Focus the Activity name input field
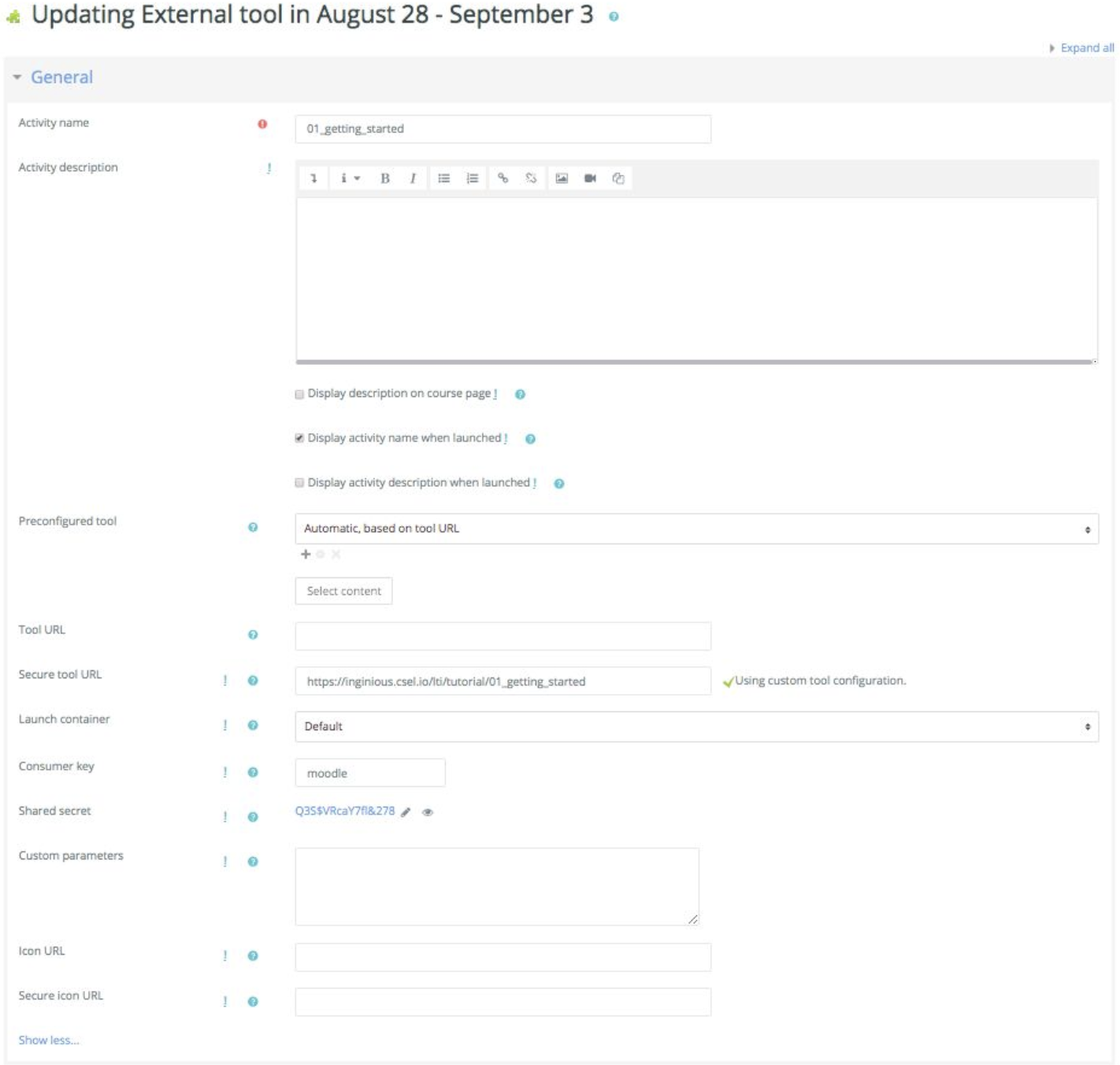The height and width of the screenshot is (1065, 1120). pyautogui.click(x=503, y=129)
